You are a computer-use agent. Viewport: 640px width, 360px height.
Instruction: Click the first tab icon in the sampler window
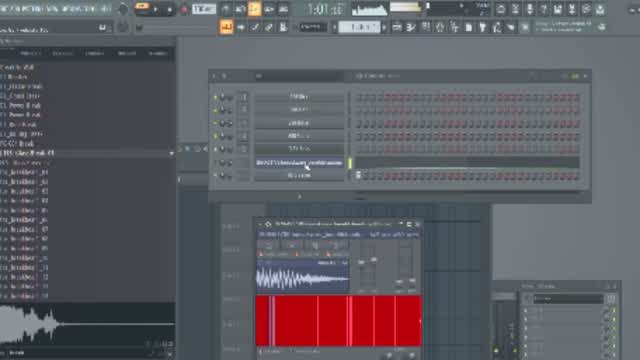click(x=269, y=245)
